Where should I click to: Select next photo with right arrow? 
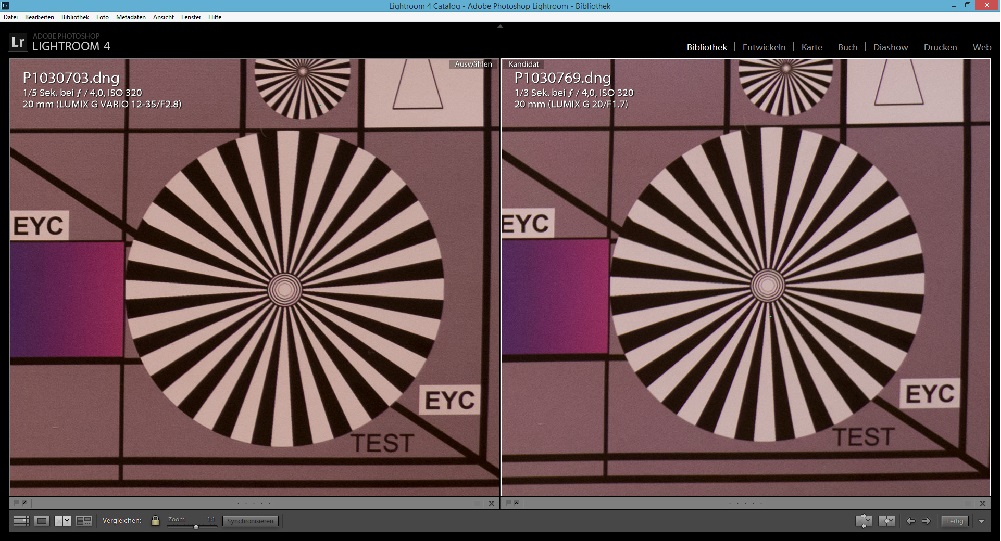tap(926, 521)
